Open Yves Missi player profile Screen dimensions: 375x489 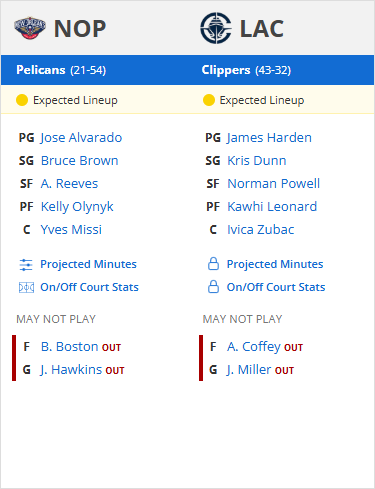pos(71,230)
